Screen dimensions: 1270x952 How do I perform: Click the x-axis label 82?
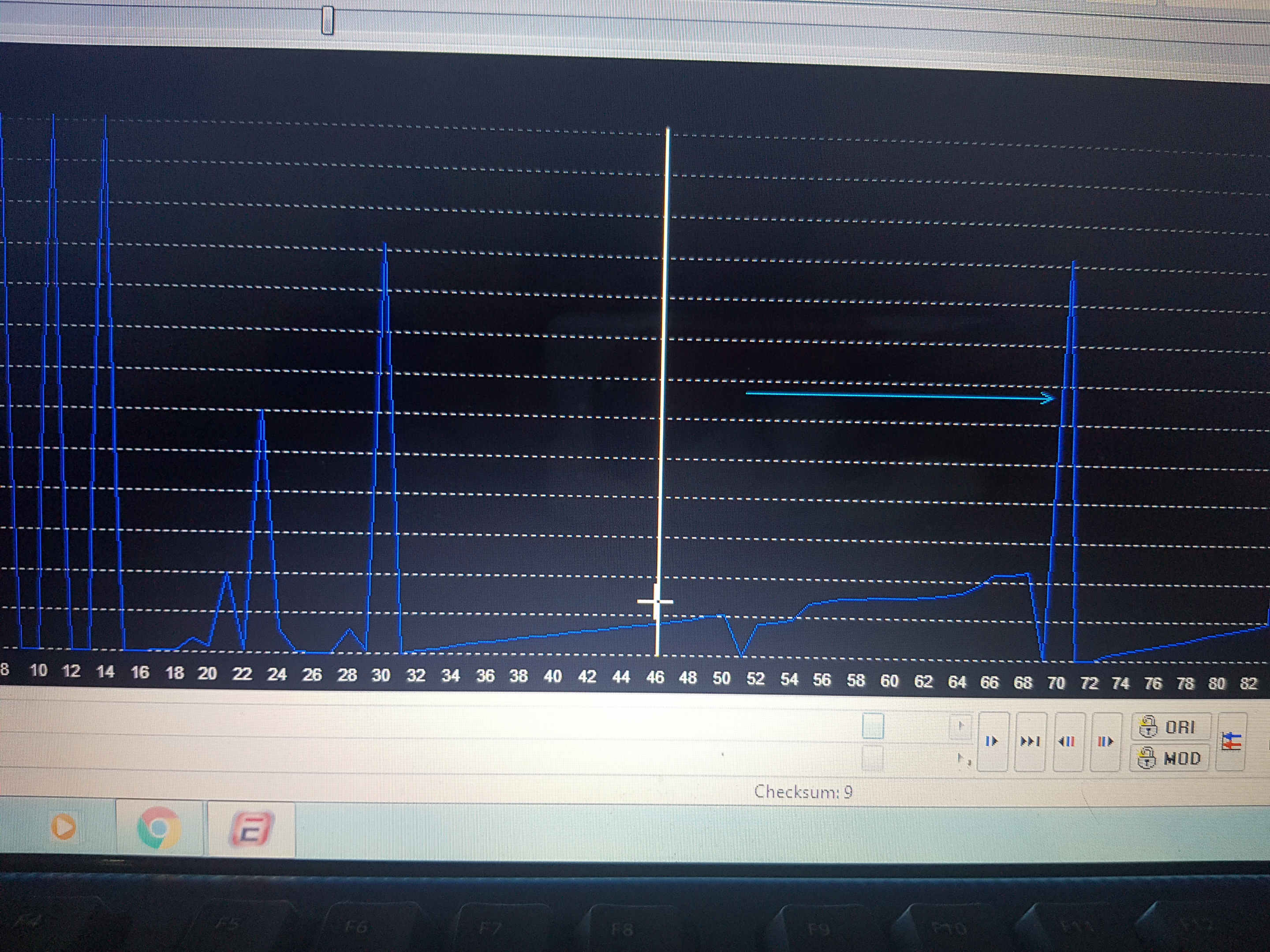1248,684
